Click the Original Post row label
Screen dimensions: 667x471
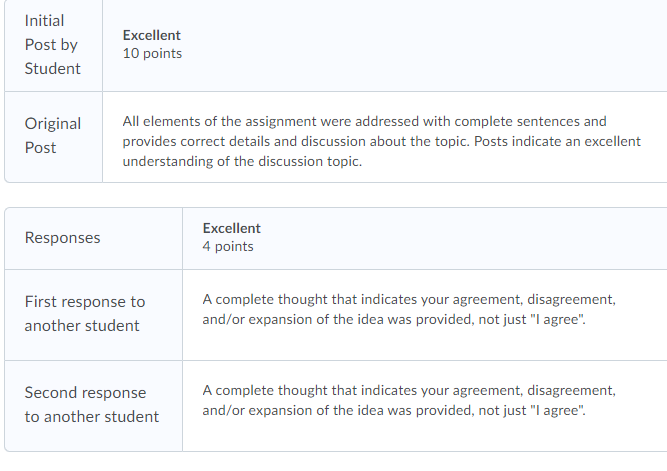pos(53,135)
